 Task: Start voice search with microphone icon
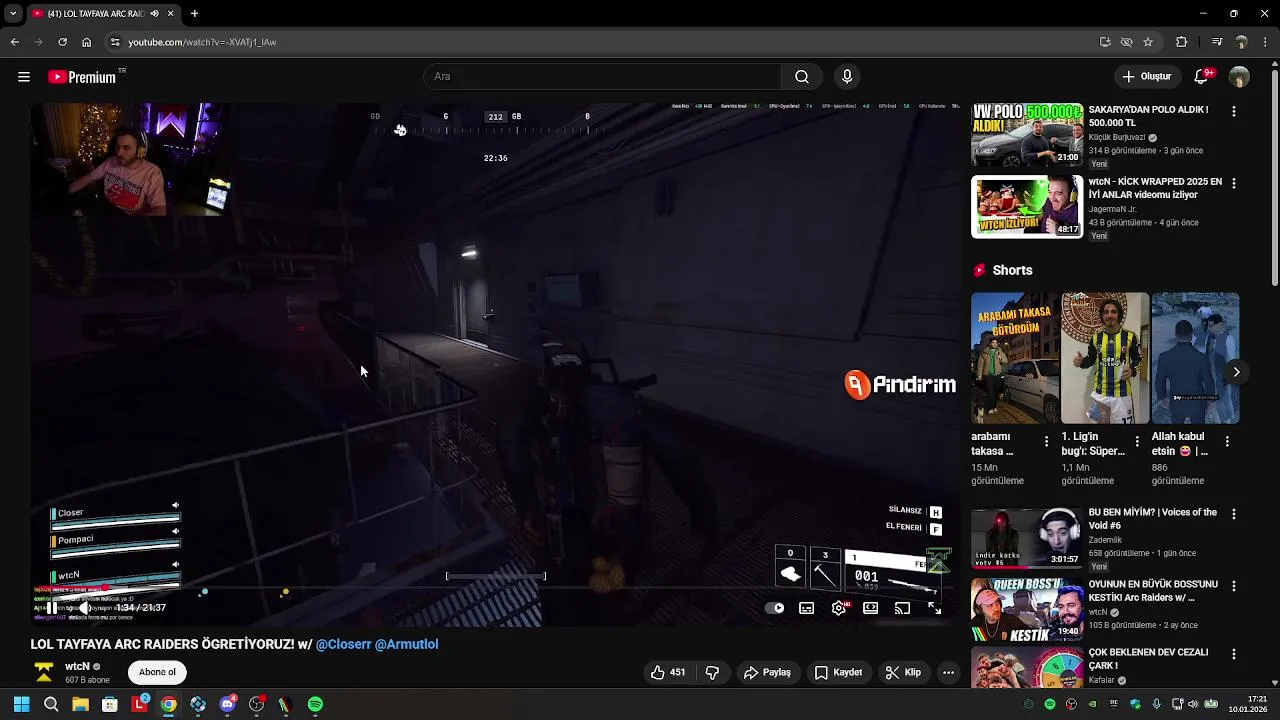coord(847,77)
